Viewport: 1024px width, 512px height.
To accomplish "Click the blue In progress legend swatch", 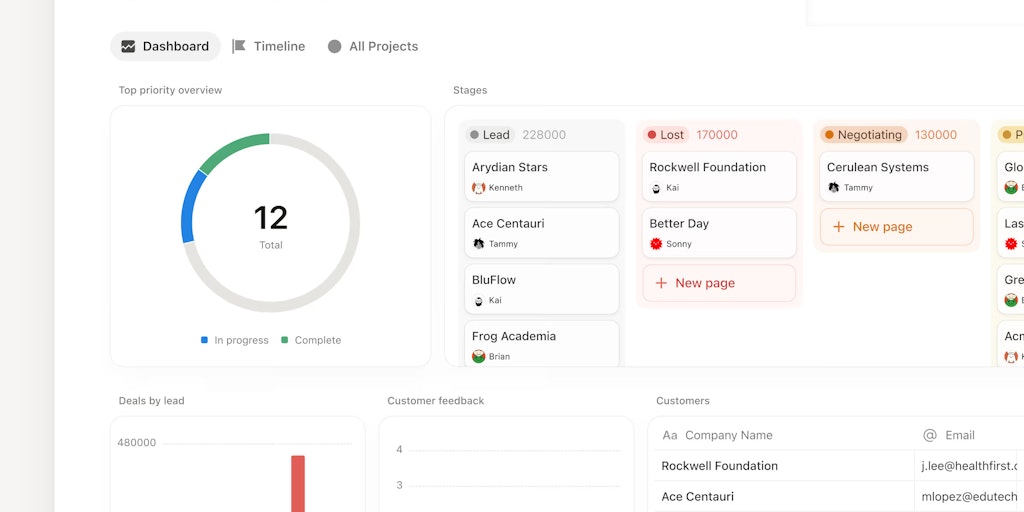I will [204, 340].
